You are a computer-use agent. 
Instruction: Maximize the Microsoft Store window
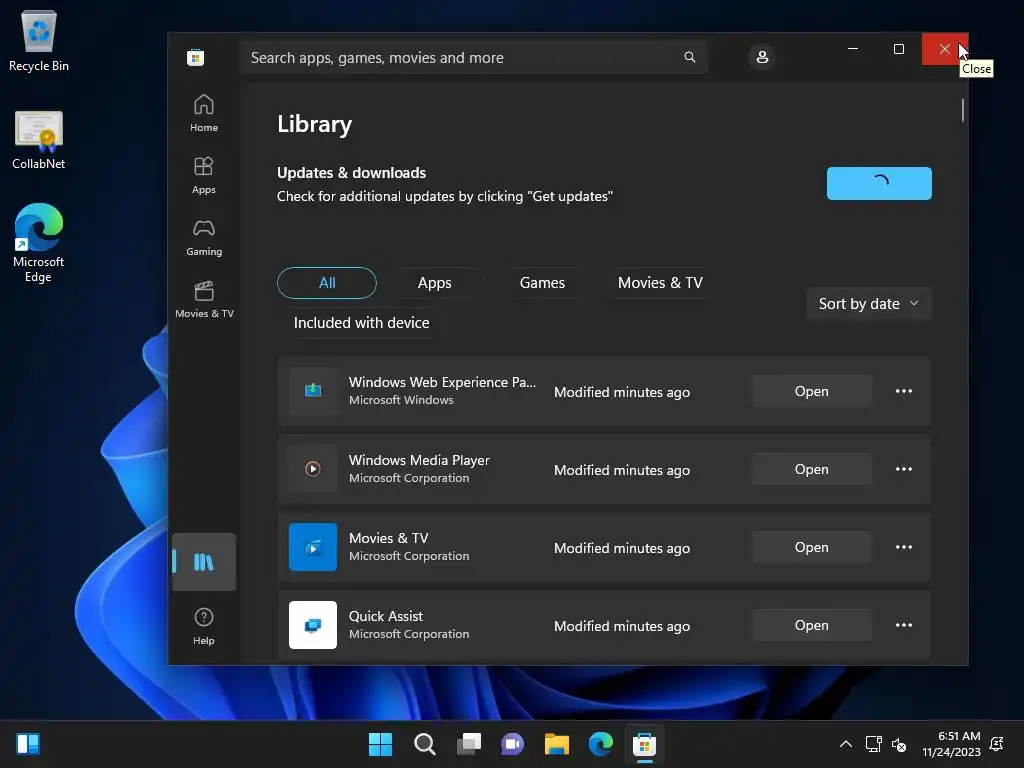(x=899, y=49)
